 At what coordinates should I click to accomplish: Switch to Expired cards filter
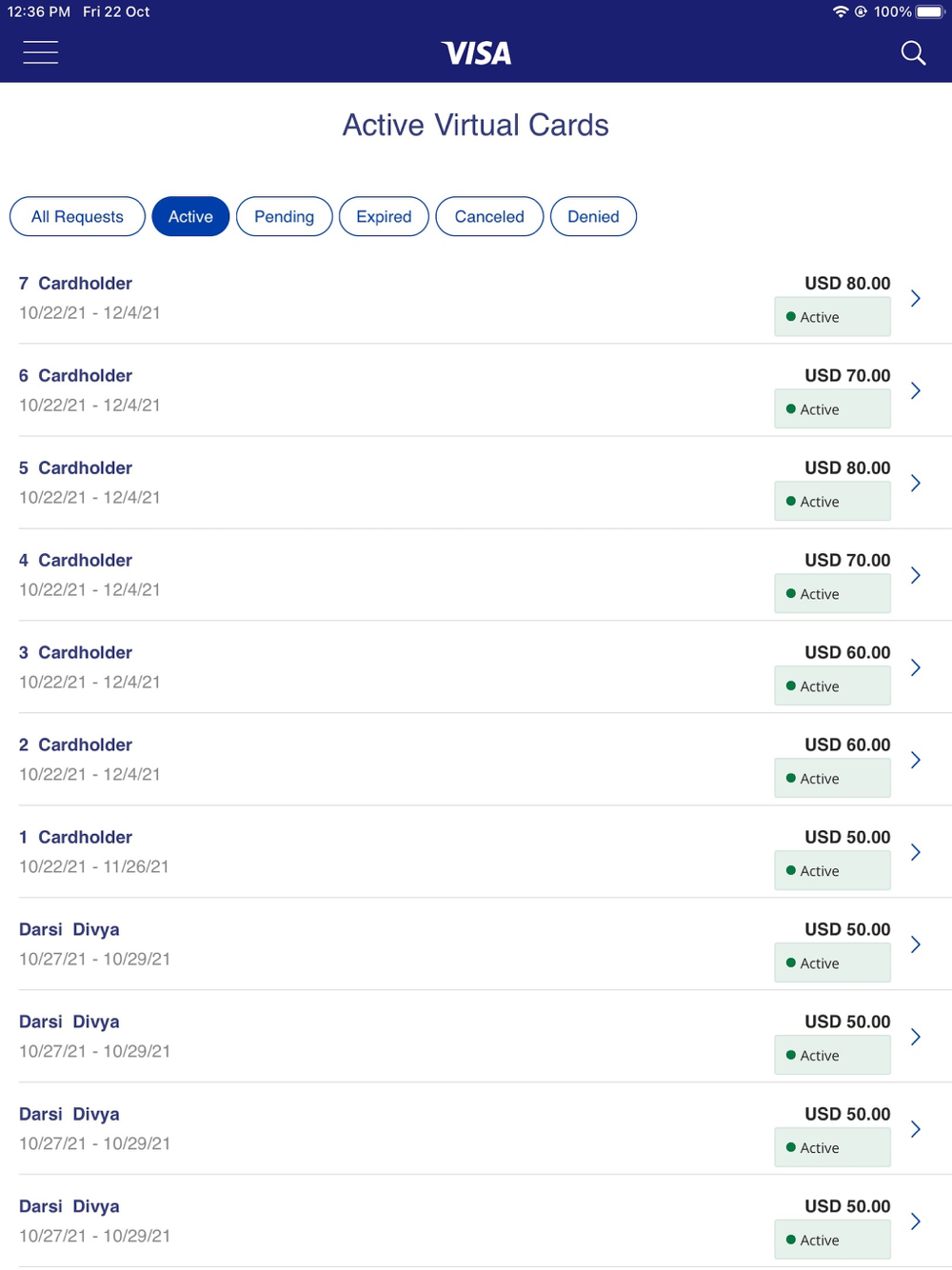(x=384, y=216)
